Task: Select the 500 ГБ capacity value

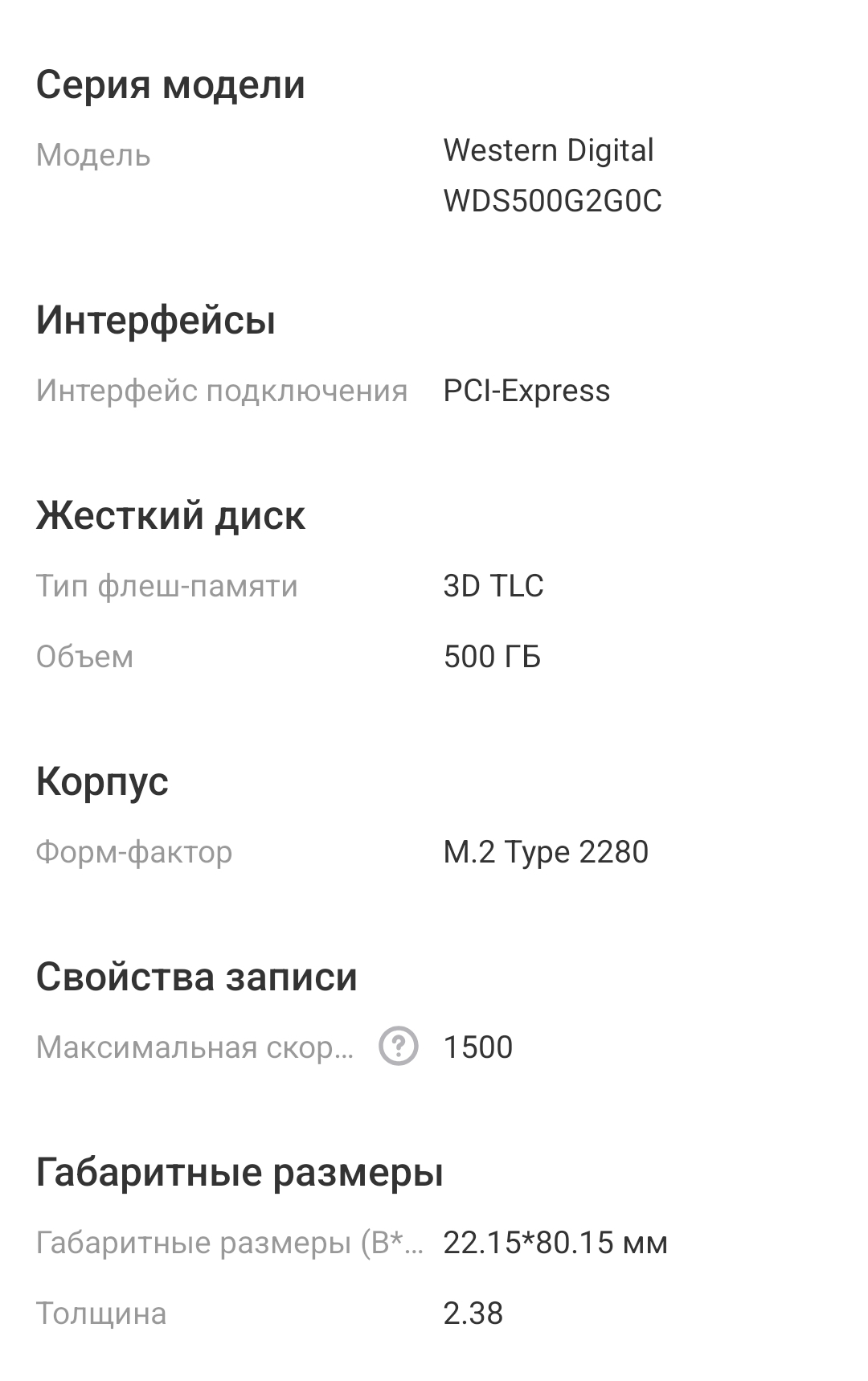Action: point(492,657)
